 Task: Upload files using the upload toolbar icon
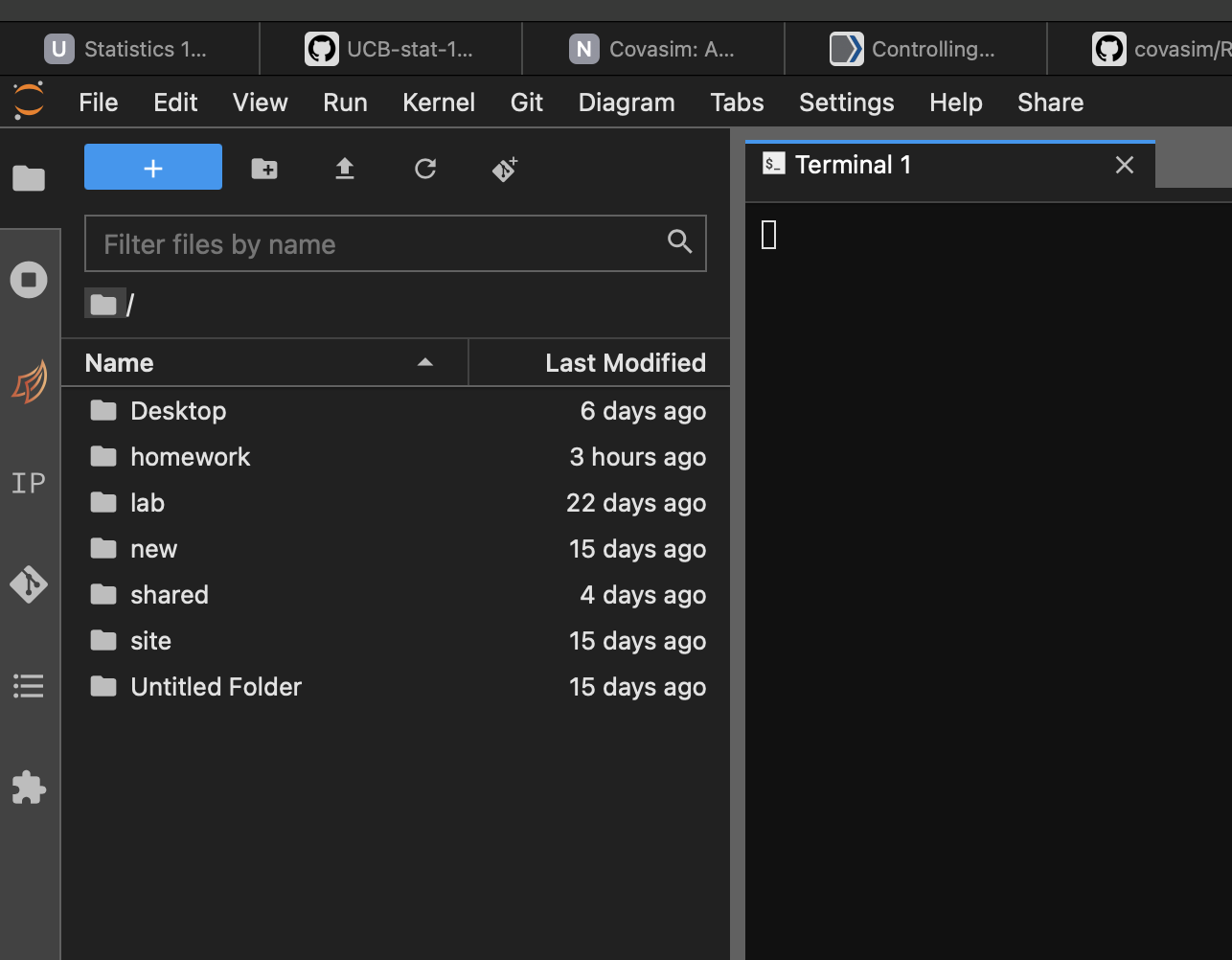point(345,169)
